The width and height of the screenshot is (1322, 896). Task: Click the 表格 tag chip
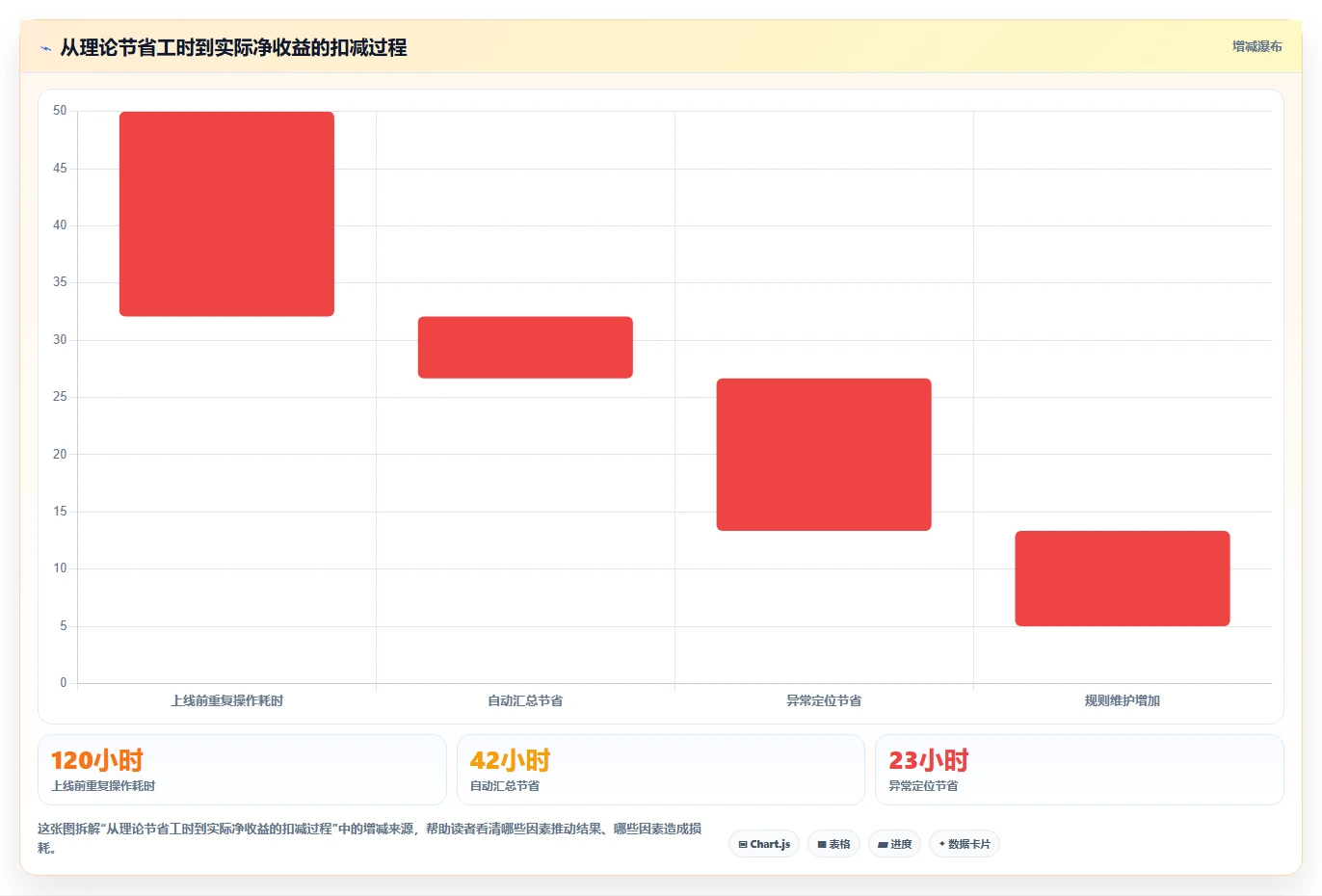click(834, 844)
